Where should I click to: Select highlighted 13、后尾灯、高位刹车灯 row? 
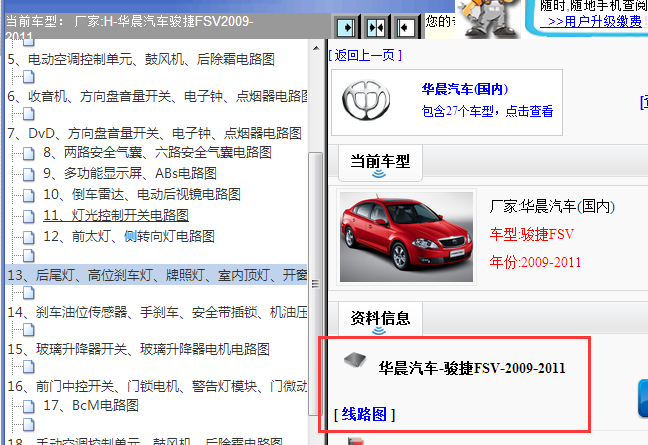click(x=157, y=275)
